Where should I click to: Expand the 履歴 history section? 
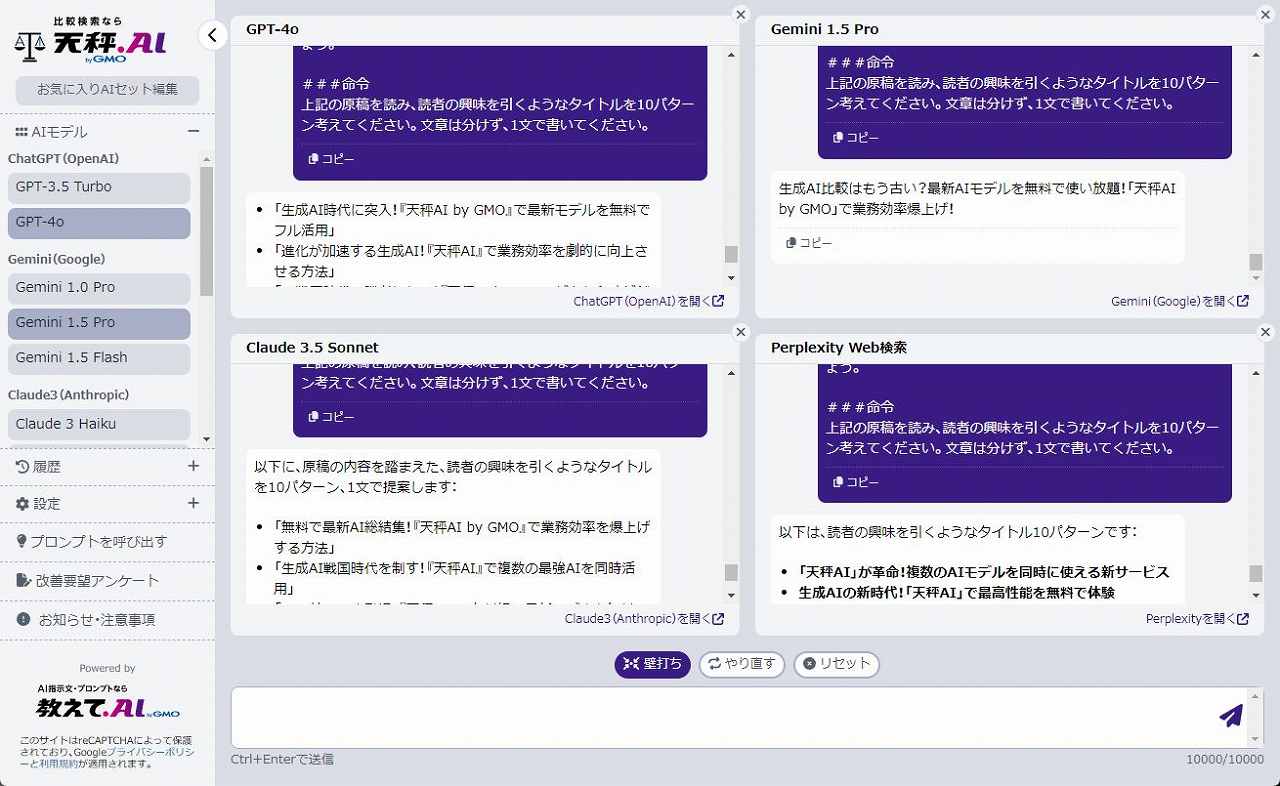pyautogui.click(x=193, y=466)
